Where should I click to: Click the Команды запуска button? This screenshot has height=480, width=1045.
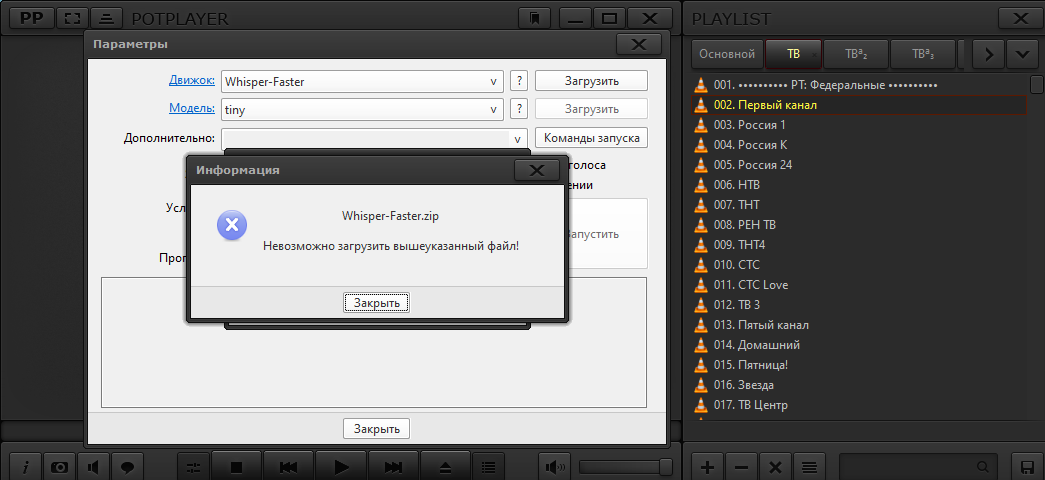[591, 138]
